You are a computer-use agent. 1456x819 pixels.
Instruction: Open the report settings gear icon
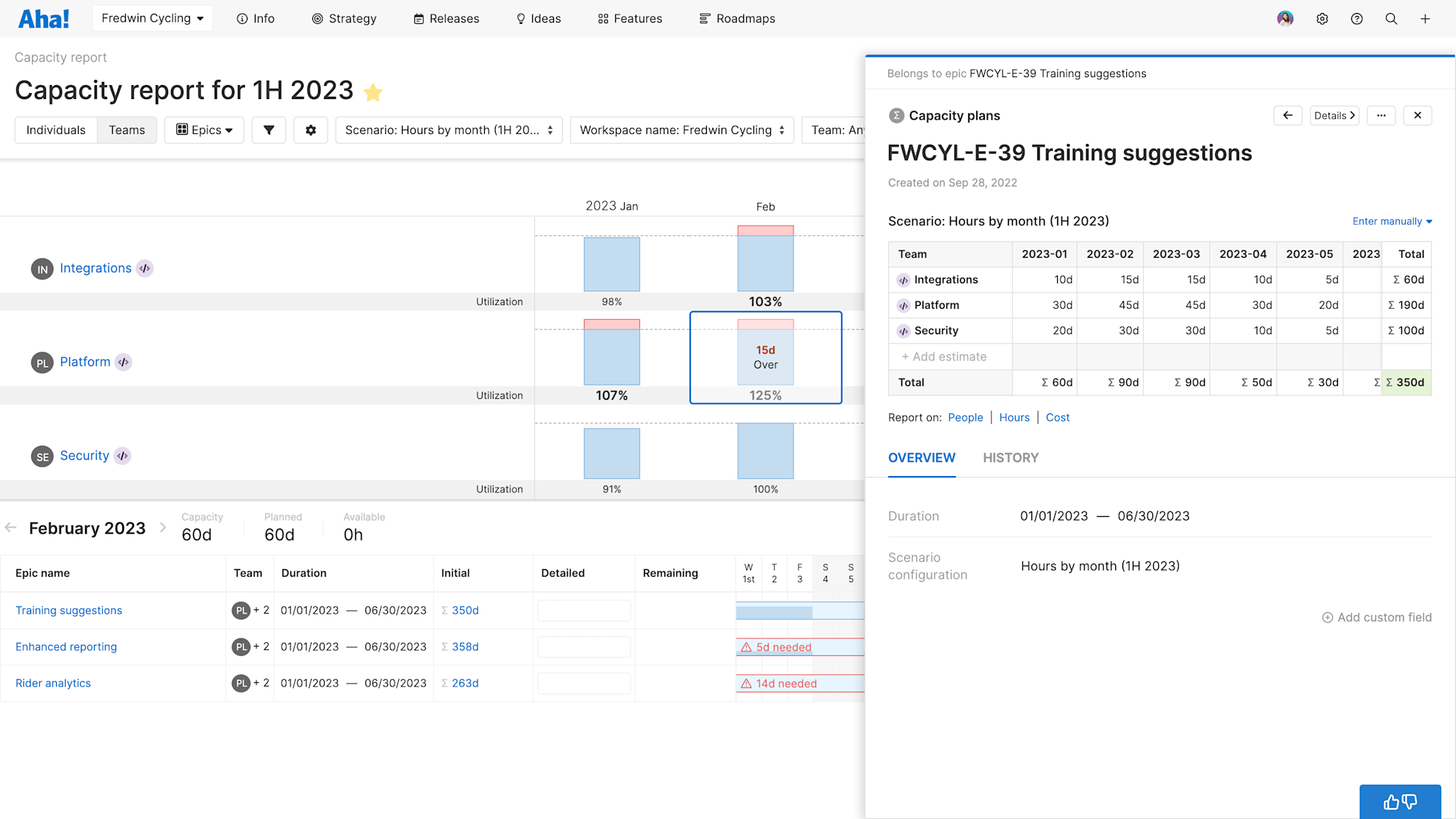pyautogui.click(x=311, y=130)
